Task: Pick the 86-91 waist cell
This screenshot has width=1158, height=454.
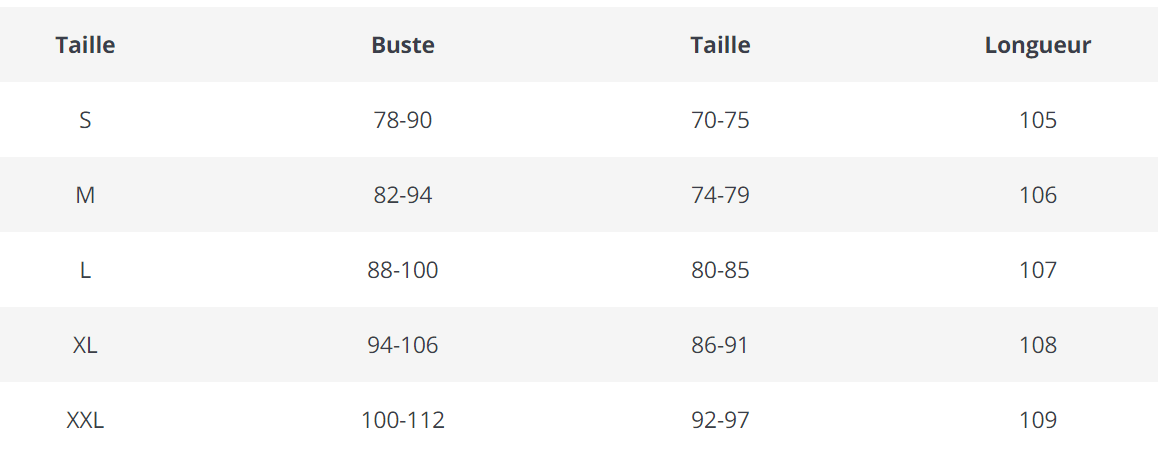Action: (x=720, y=345)
